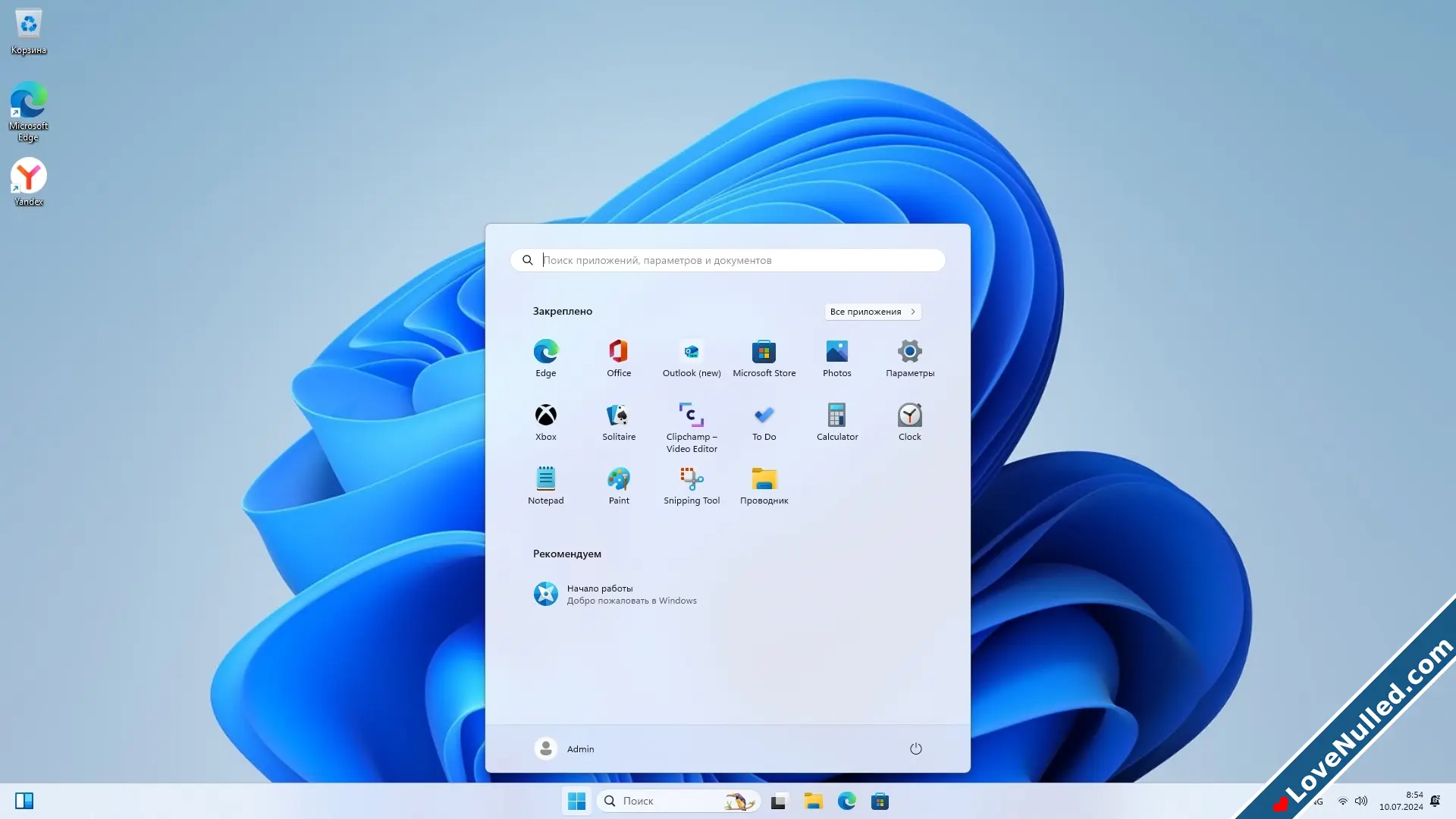Open File Explorer on taskbar
The image size is (1456, 819).
click(814, 801)
